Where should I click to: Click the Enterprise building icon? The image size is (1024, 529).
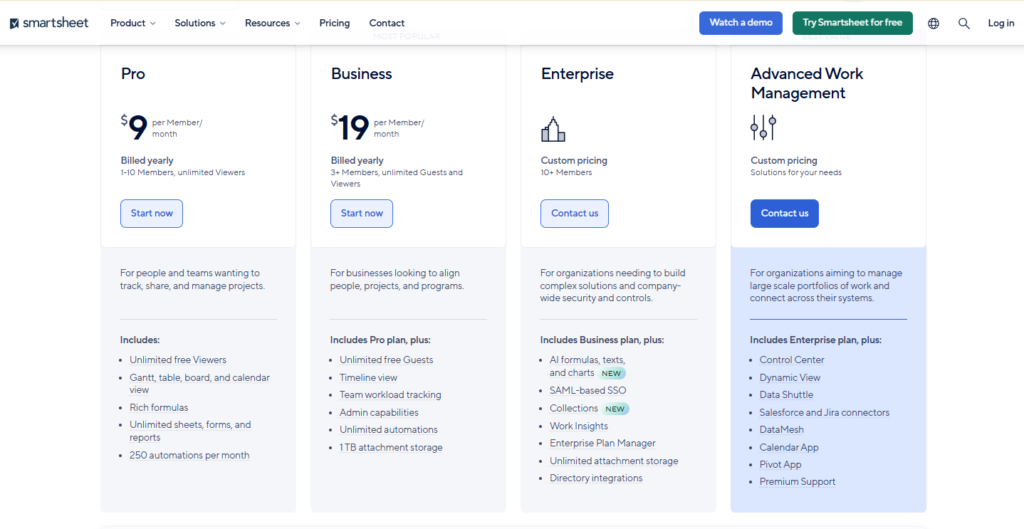[553, 129]
